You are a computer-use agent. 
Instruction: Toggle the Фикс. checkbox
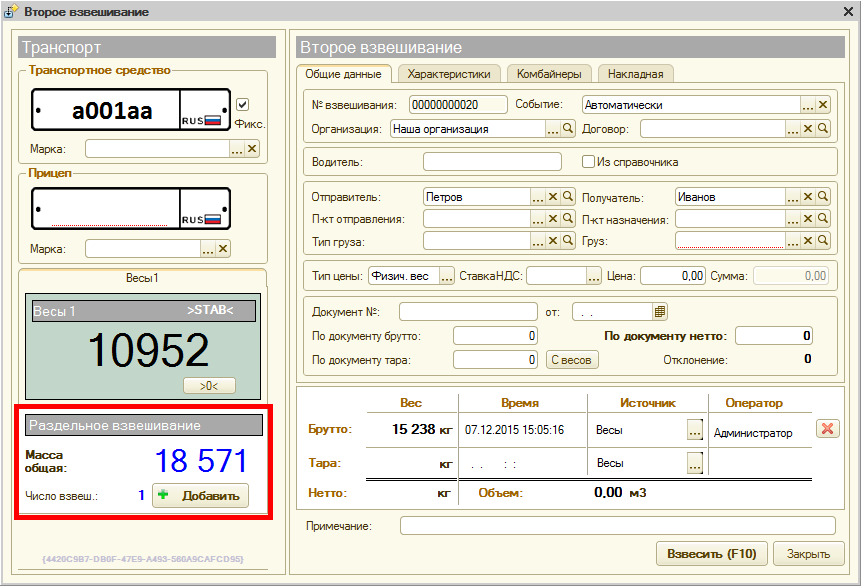click(x=242, y=105)
